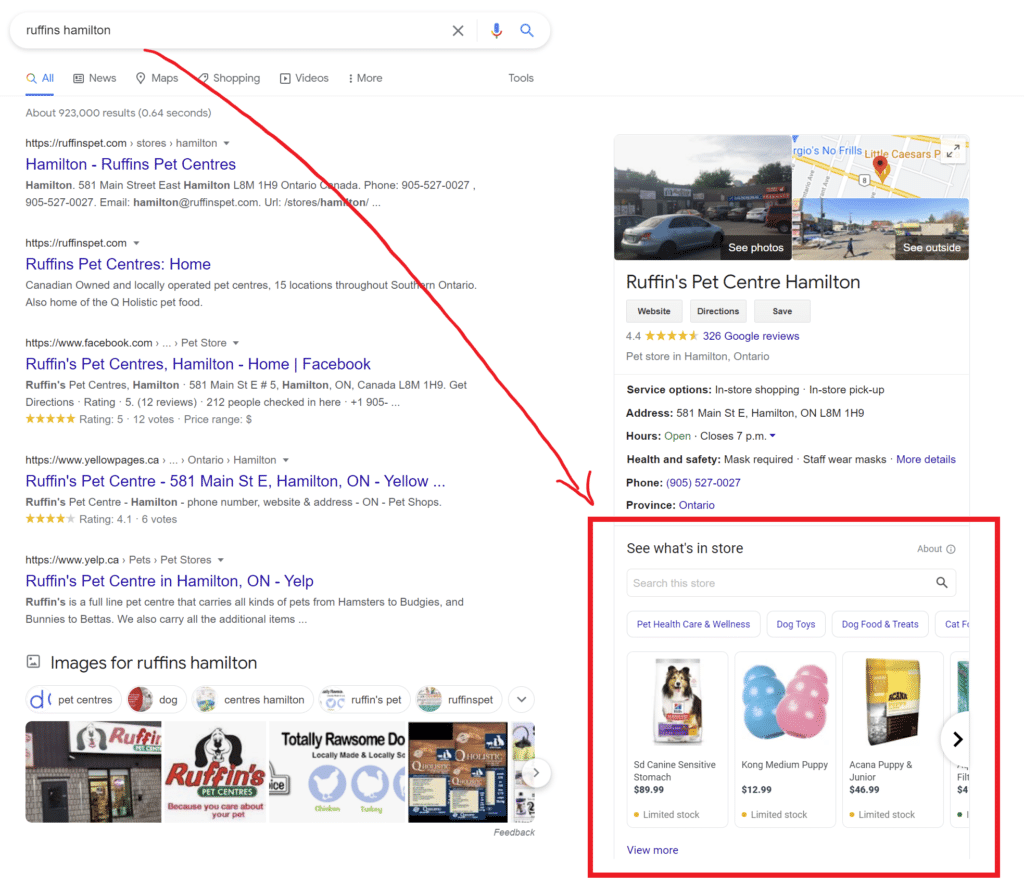Viewport: 1024px width, 884px height.
Task: Open the Yellowpages result options arrow
Action: pyautogui.click(x=285, y=460)
